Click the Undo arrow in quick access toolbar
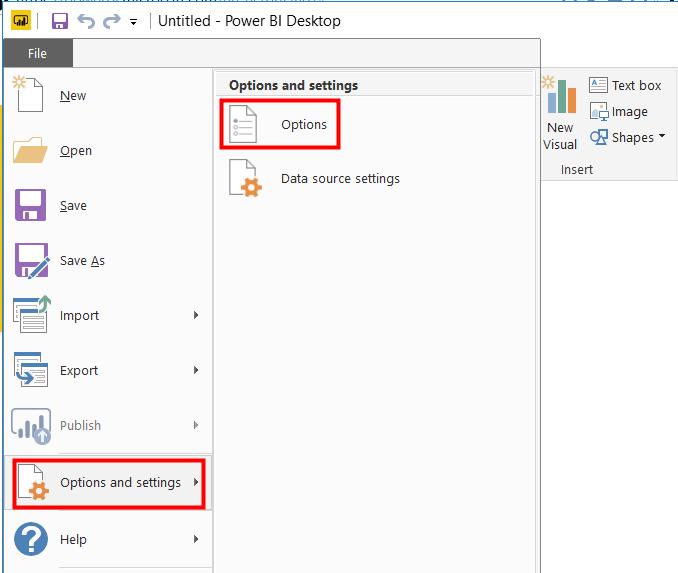 [86, 21]
